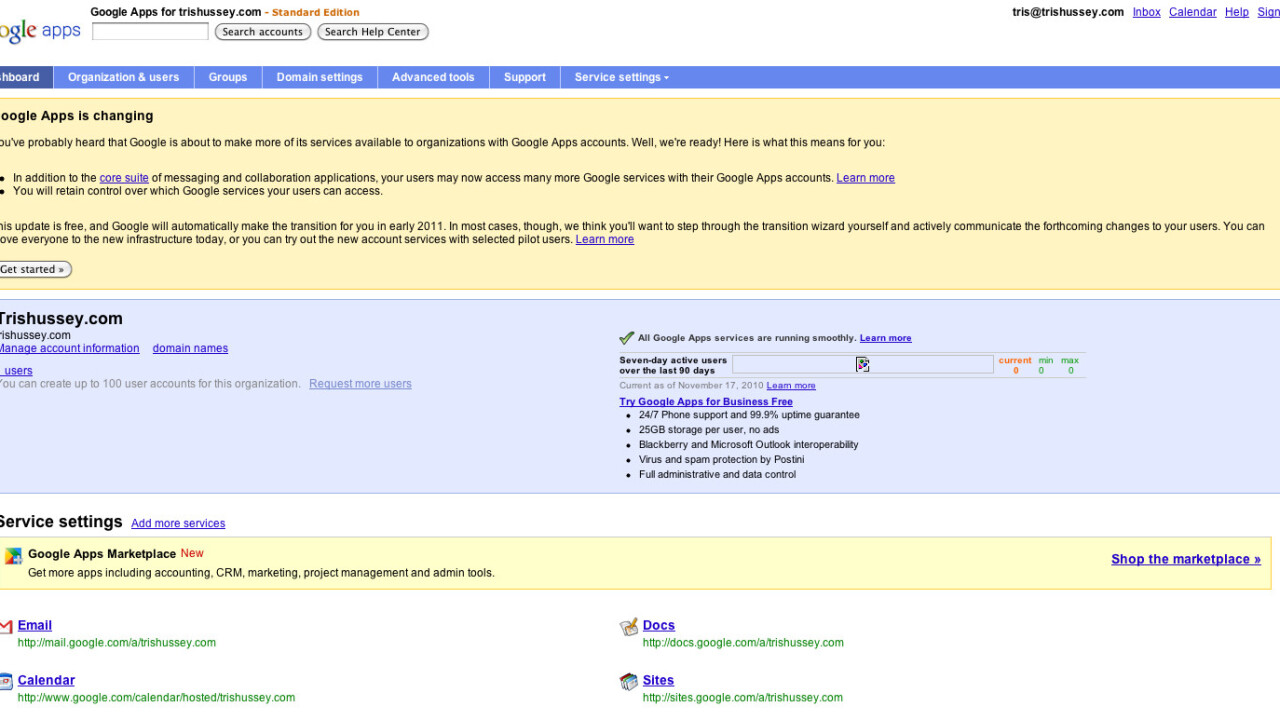Open the Shop the marketplace link
The height and width of the screenshot is (720, 1280).
click(x=1185, y=559)
